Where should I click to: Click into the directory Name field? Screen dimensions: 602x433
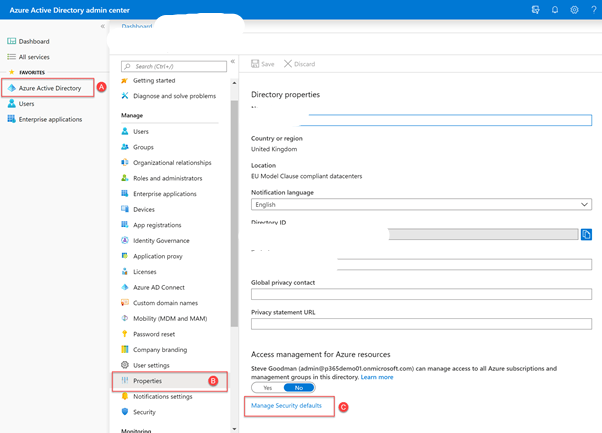(445, 120)
